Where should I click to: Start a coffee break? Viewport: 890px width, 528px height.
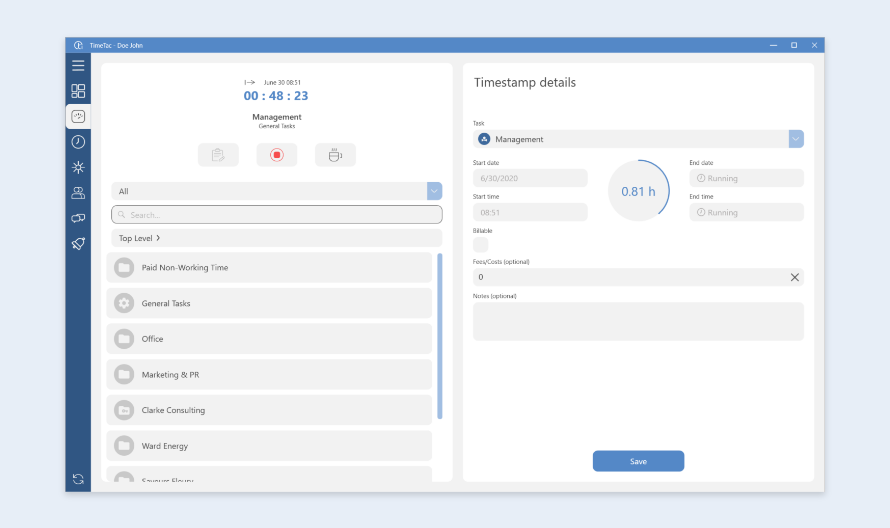pos(335,155)
